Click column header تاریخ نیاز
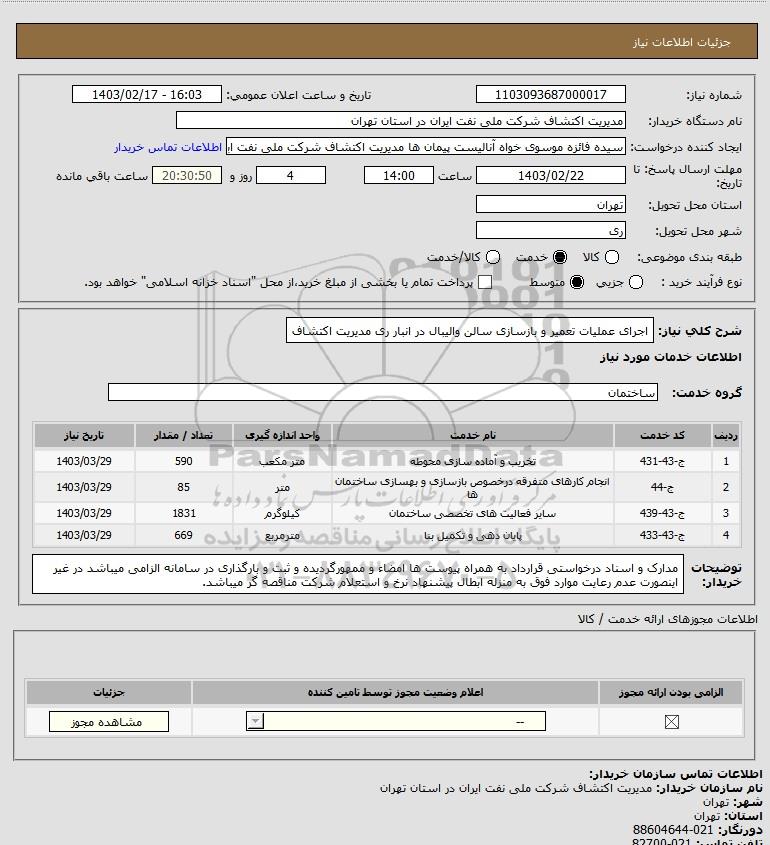The width and height of the screenshot is (770, 845). [84, 435]
